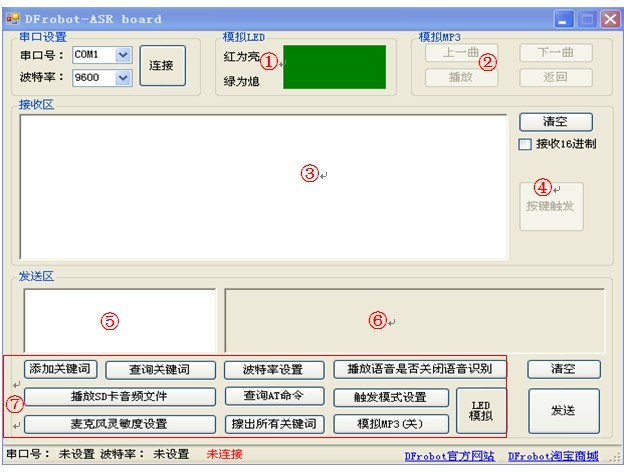Click the green simulated LED indicator
Viewport: 624px width, 472px height.
pos(334,67)
